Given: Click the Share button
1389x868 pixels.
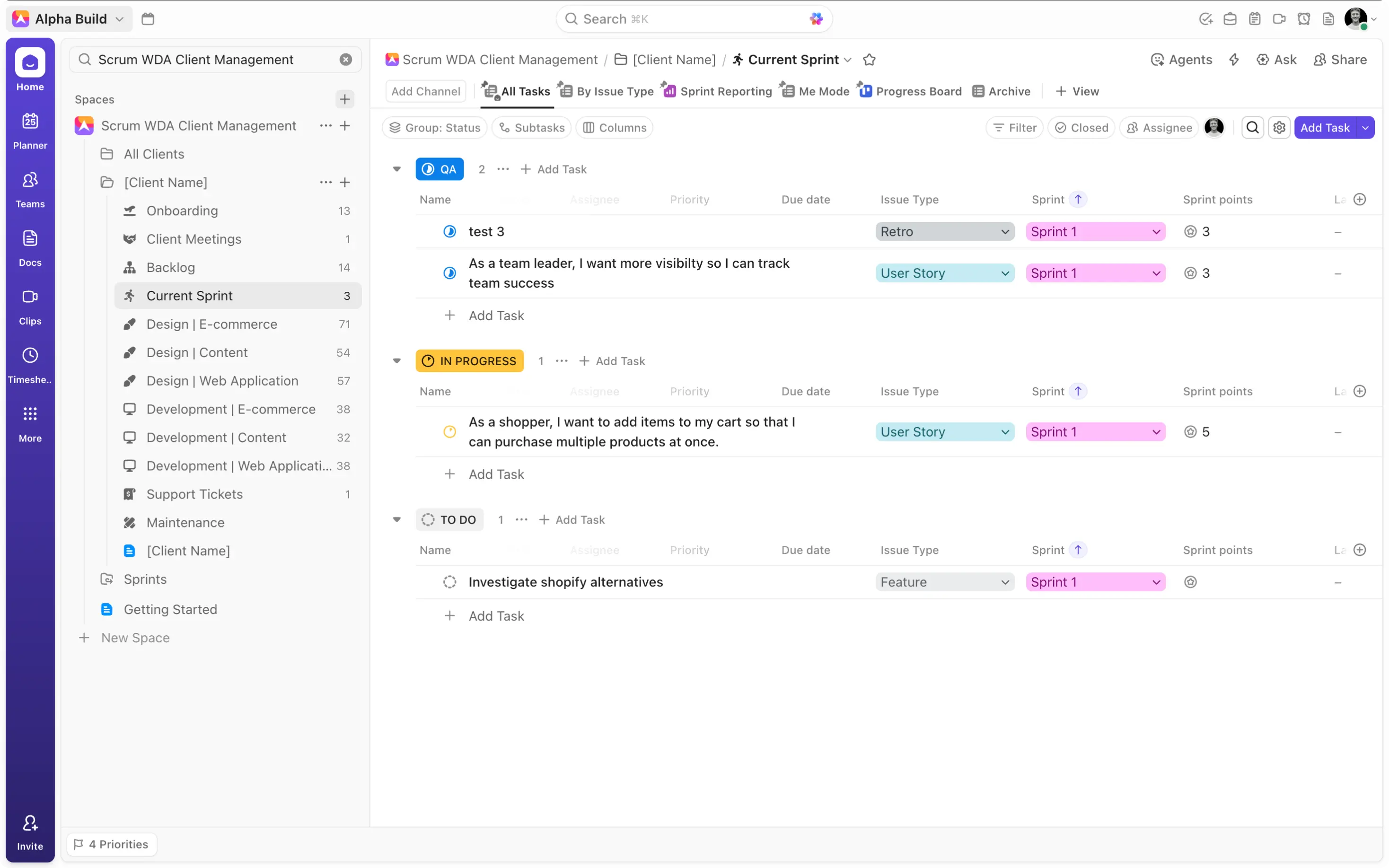Looking at the screenshot, I should [x=1340, y=60].
